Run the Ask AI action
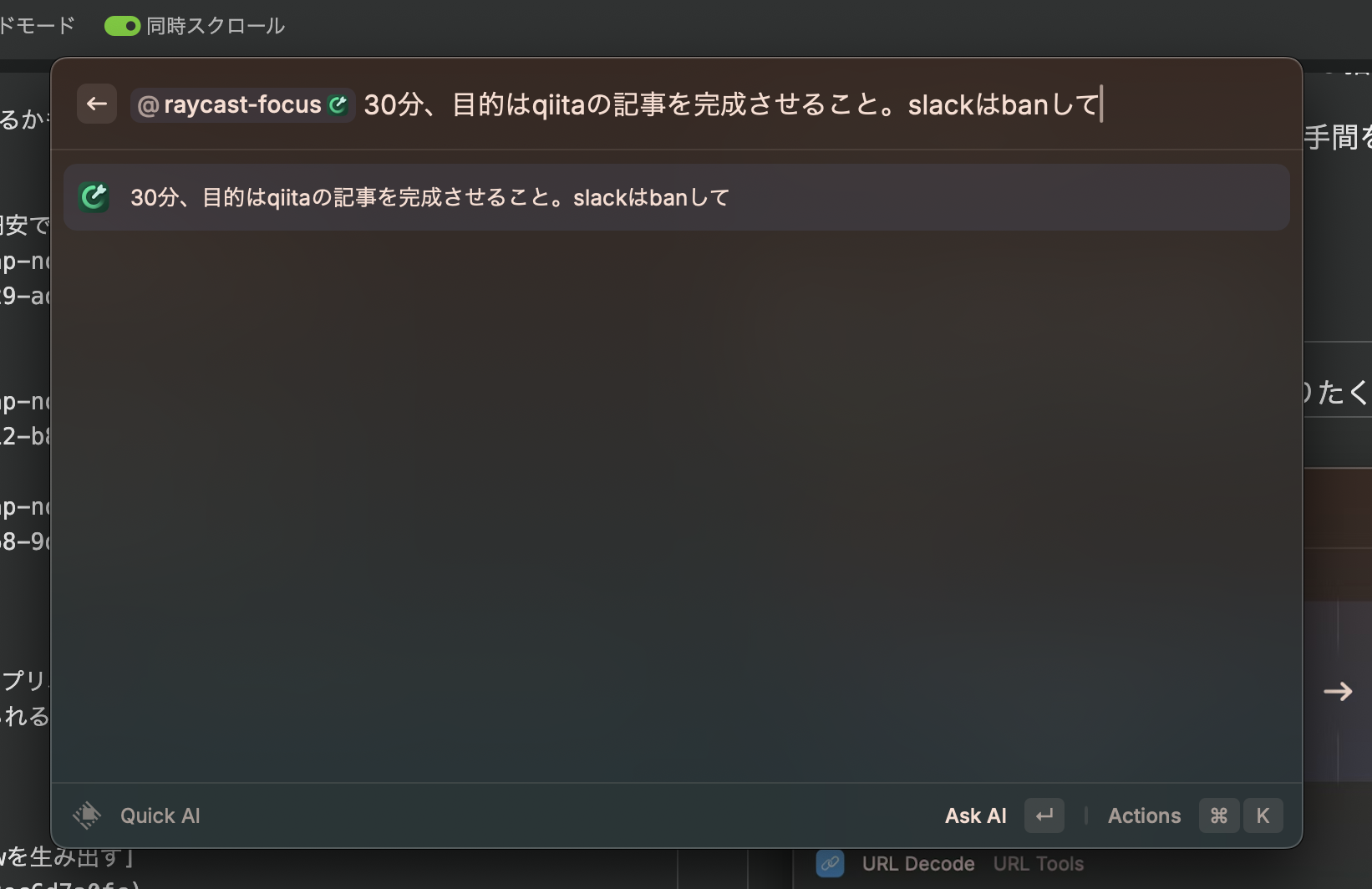 [x=975, y=816]
